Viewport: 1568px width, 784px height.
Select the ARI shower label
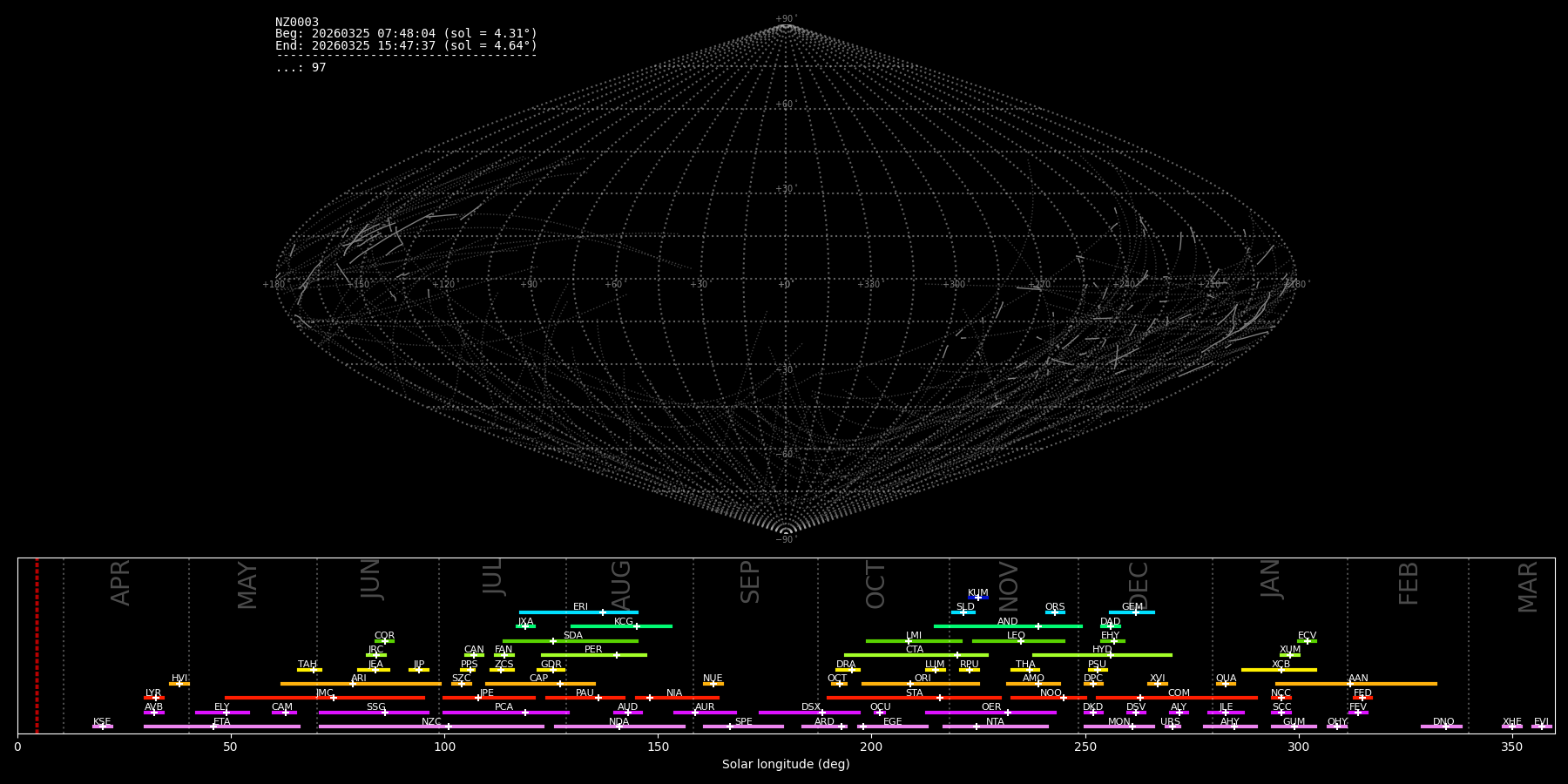pyautogui.click(x=359, y=679)
